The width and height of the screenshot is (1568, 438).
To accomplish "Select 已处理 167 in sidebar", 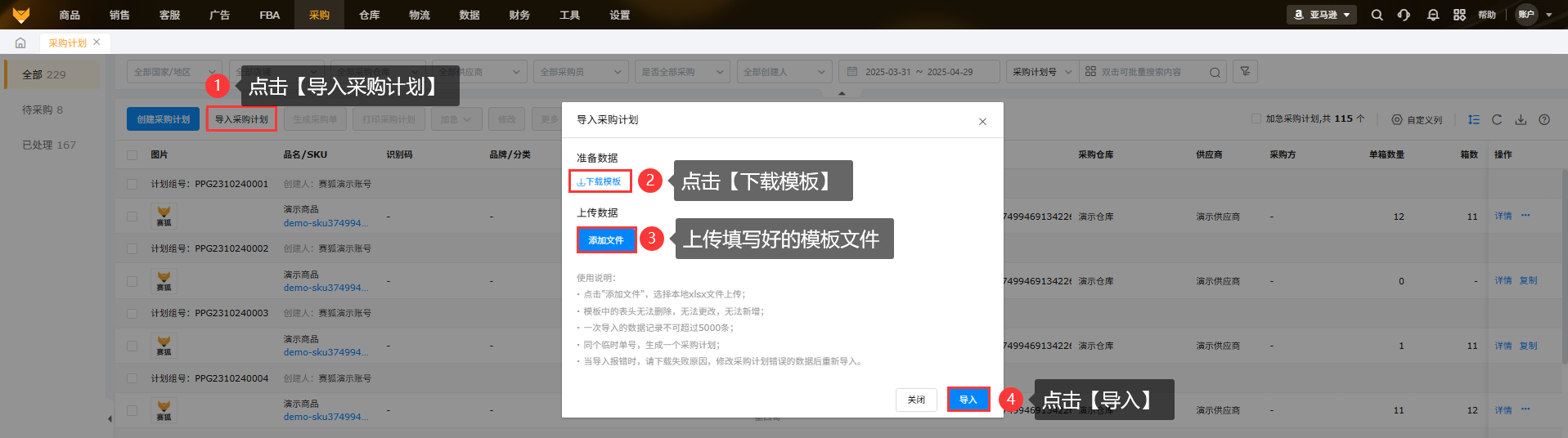I will click(x=52, y=145).
